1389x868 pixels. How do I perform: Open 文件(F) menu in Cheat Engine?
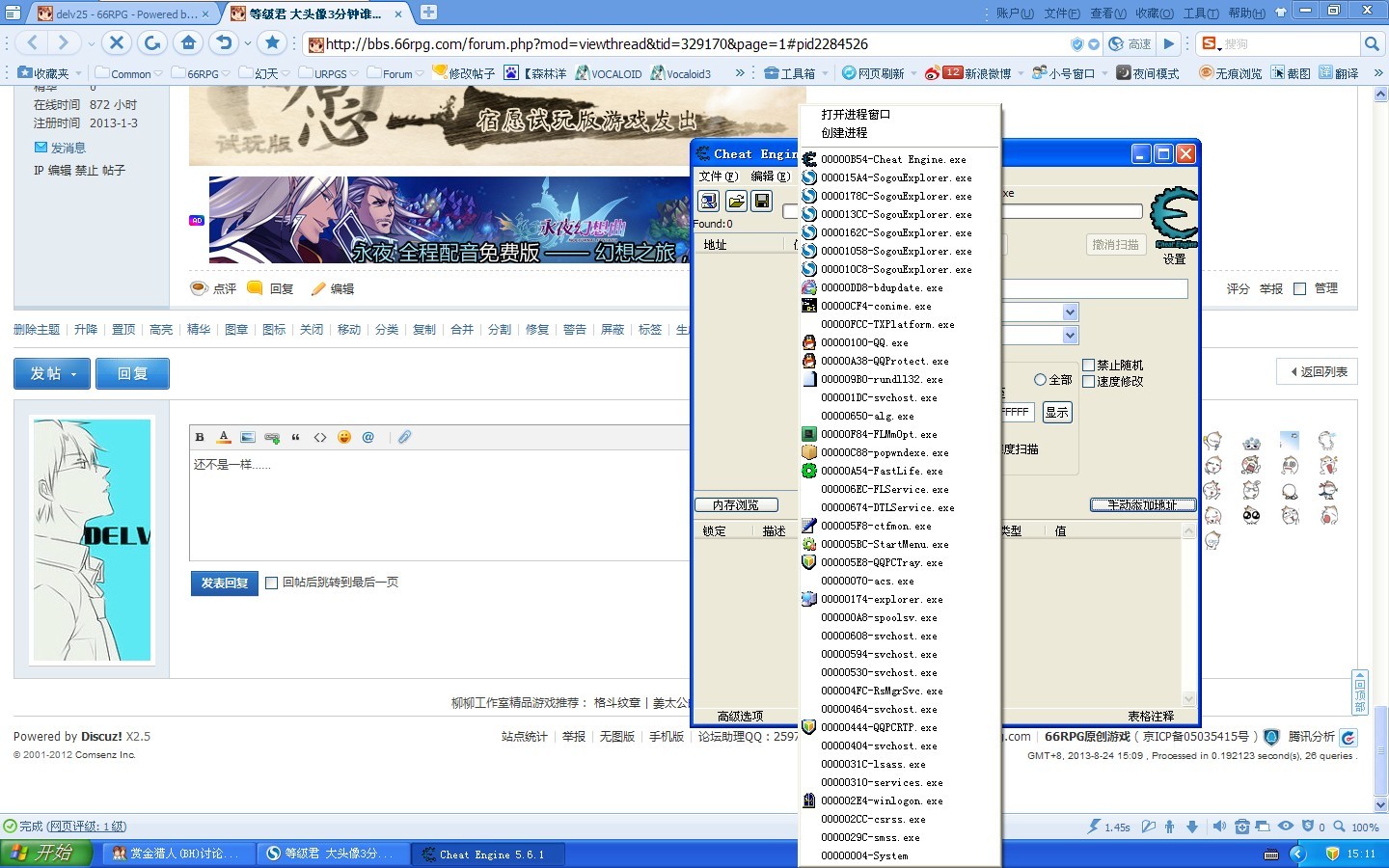pyautogui.click(x=718, y=176)
